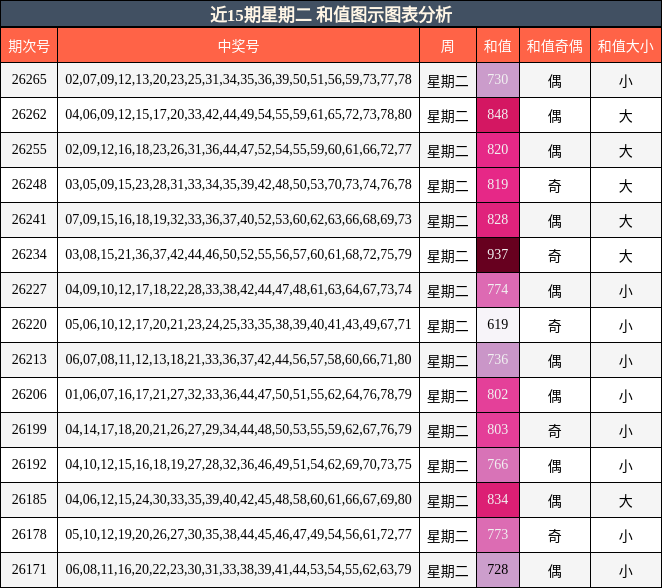The width and height of the screenshot is (662, 588).
Task: Click the sum value 819 cell
Action: [498, 185]
